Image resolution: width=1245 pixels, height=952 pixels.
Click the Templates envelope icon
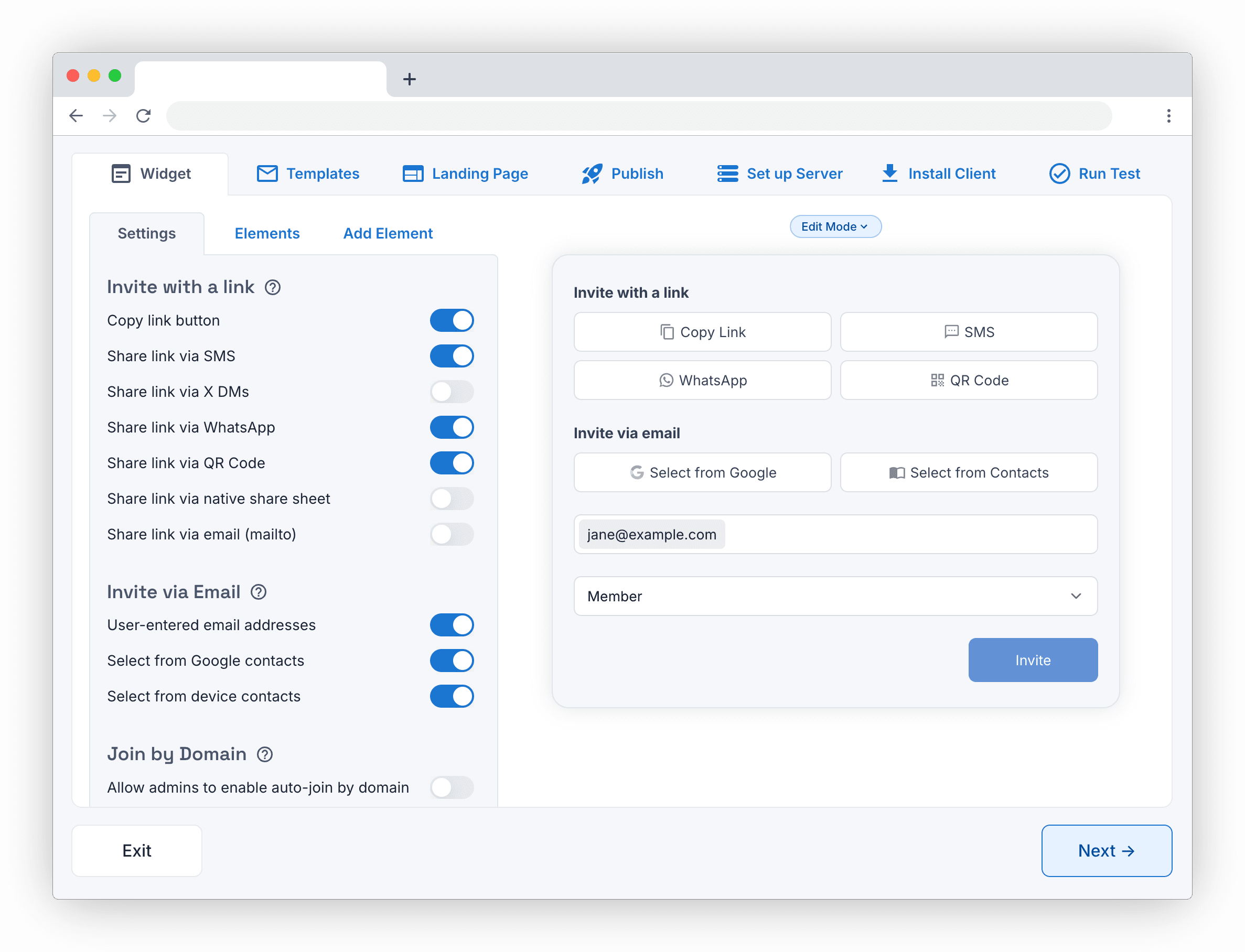(266, 174)
